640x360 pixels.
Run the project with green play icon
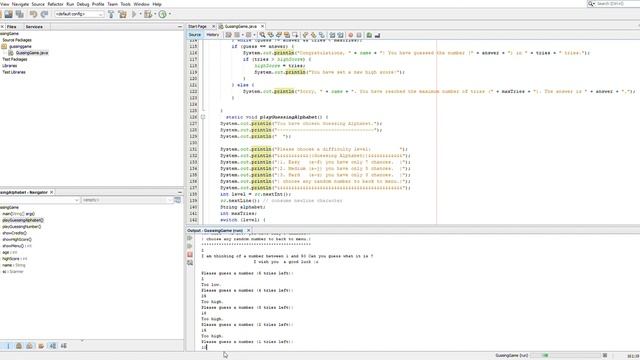click(x=134, y=14)
